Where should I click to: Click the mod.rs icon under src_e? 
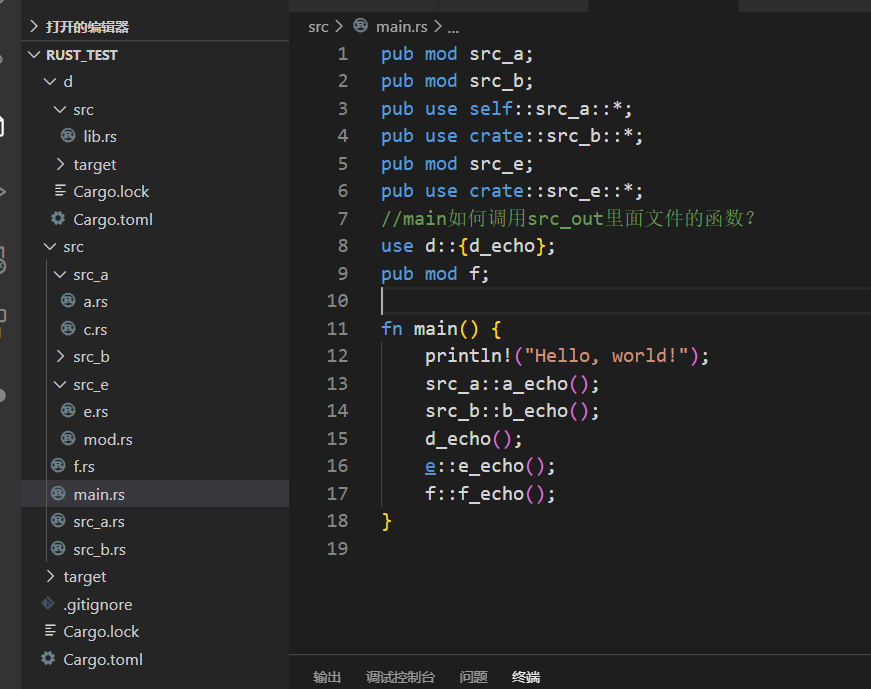(x=70, y=438)
